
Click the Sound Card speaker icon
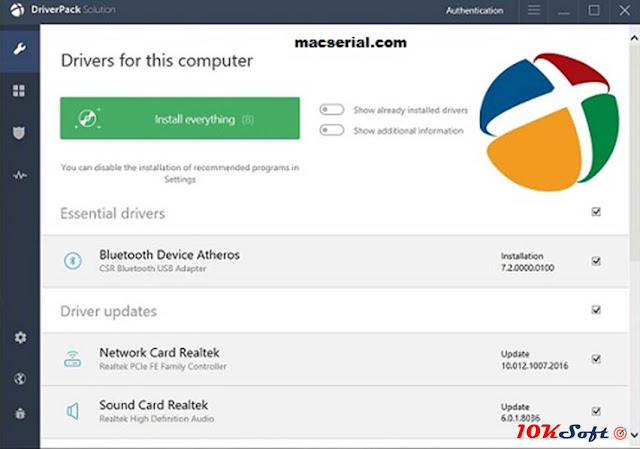72,410
